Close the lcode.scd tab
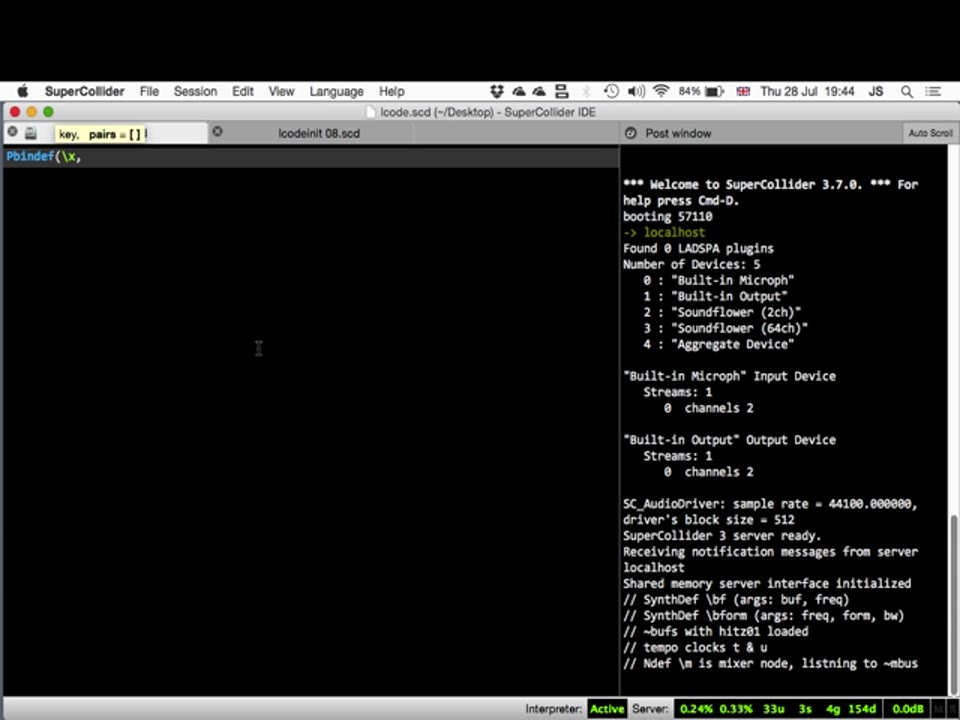 [12, 132]
